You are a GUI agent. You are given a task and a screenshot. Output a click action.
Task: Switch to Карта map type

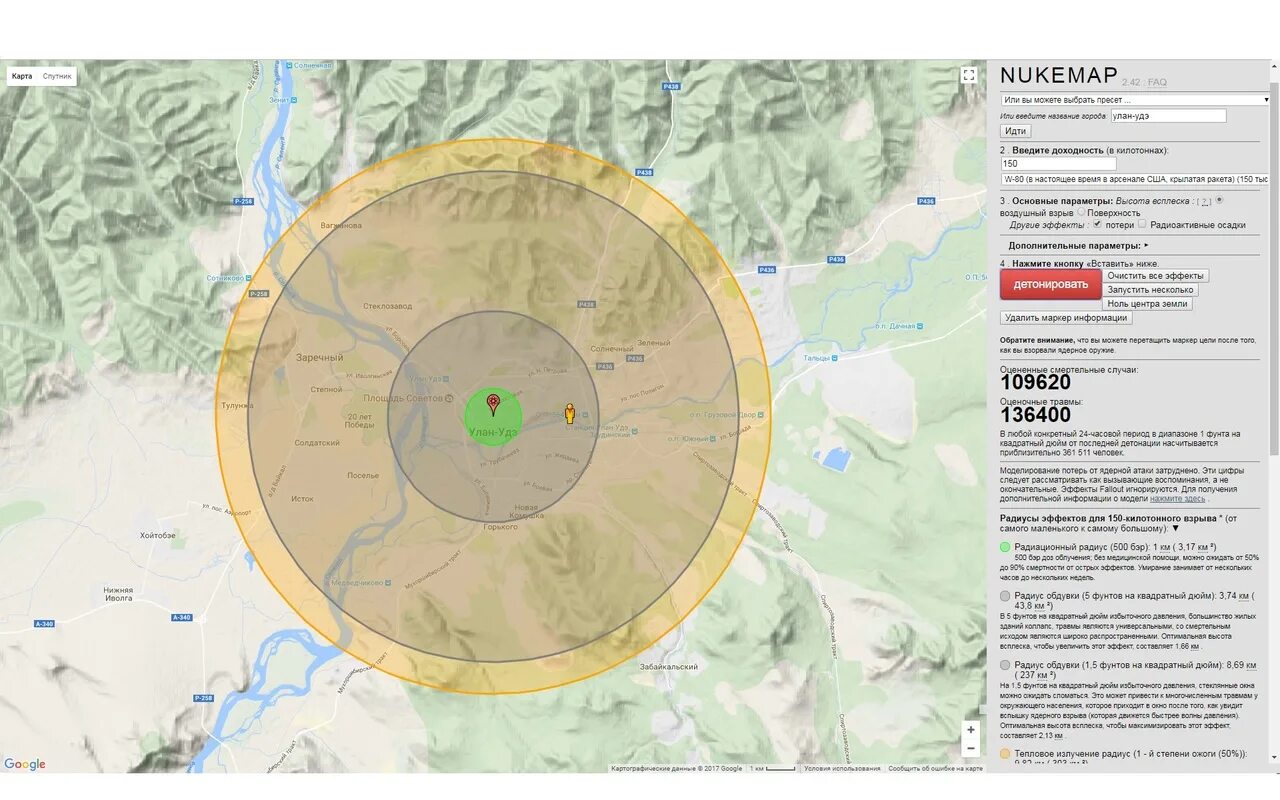click(x=21, y=76)
